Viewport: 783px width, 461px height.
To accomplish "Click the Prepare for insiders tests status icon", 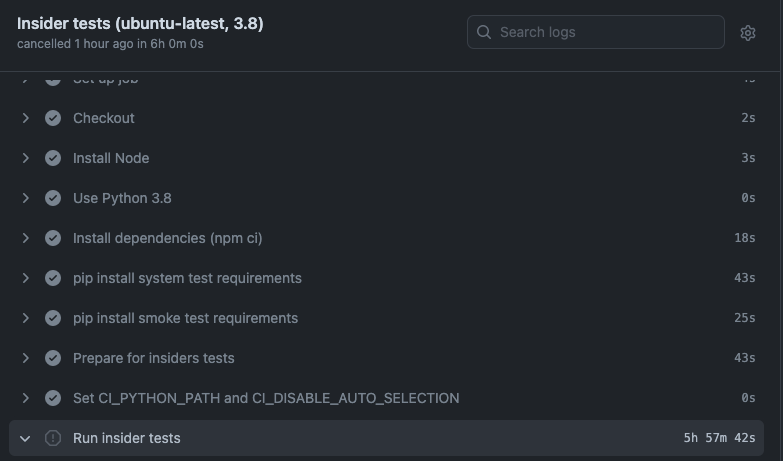I will coord(53,358).
